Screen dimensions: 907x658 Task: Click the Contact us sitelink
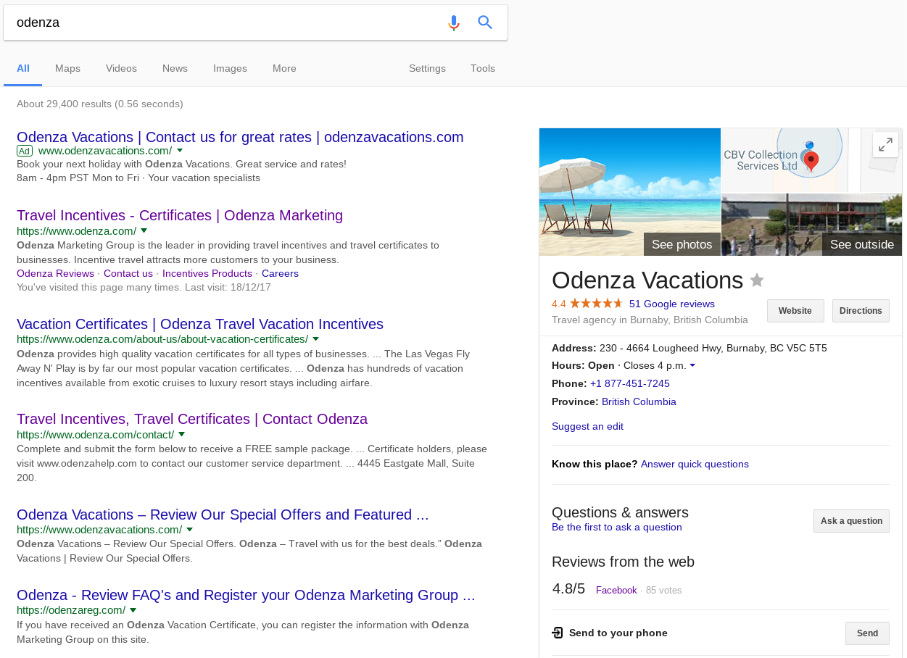[x=128, y=273]
